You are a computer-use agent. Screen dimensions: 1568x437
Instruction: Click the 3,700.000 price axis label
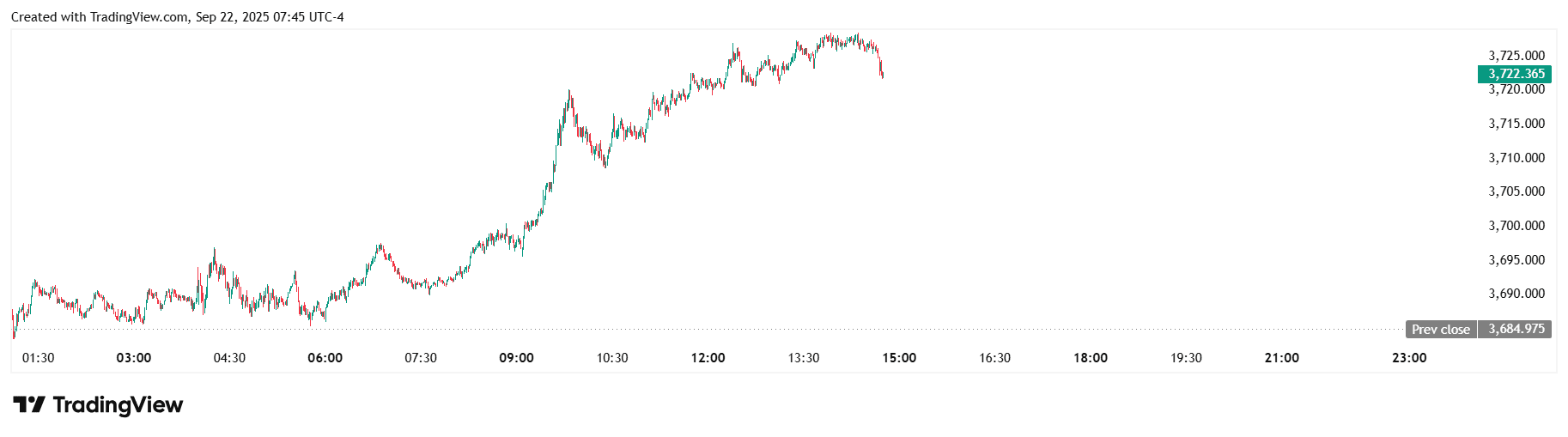(1516, 226)
